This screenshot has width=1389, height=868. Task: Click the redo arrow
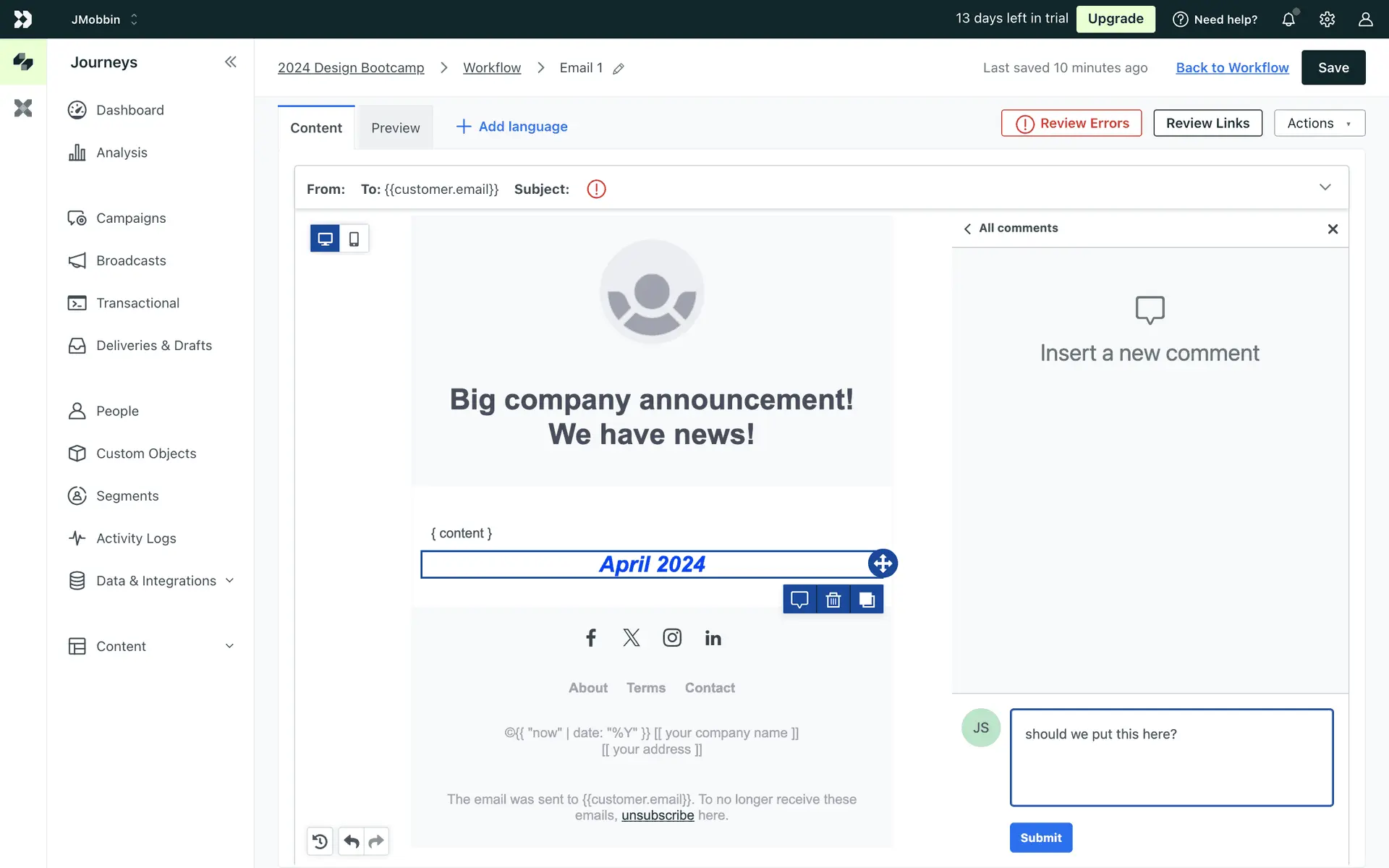coord(376,841)
